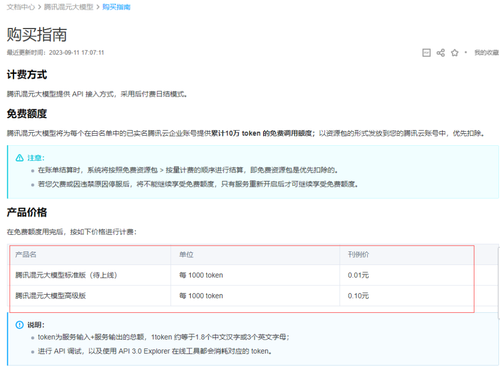The image size is (500, 369).
Task: Click the 产品价格 heading
Action: point(27,212)
